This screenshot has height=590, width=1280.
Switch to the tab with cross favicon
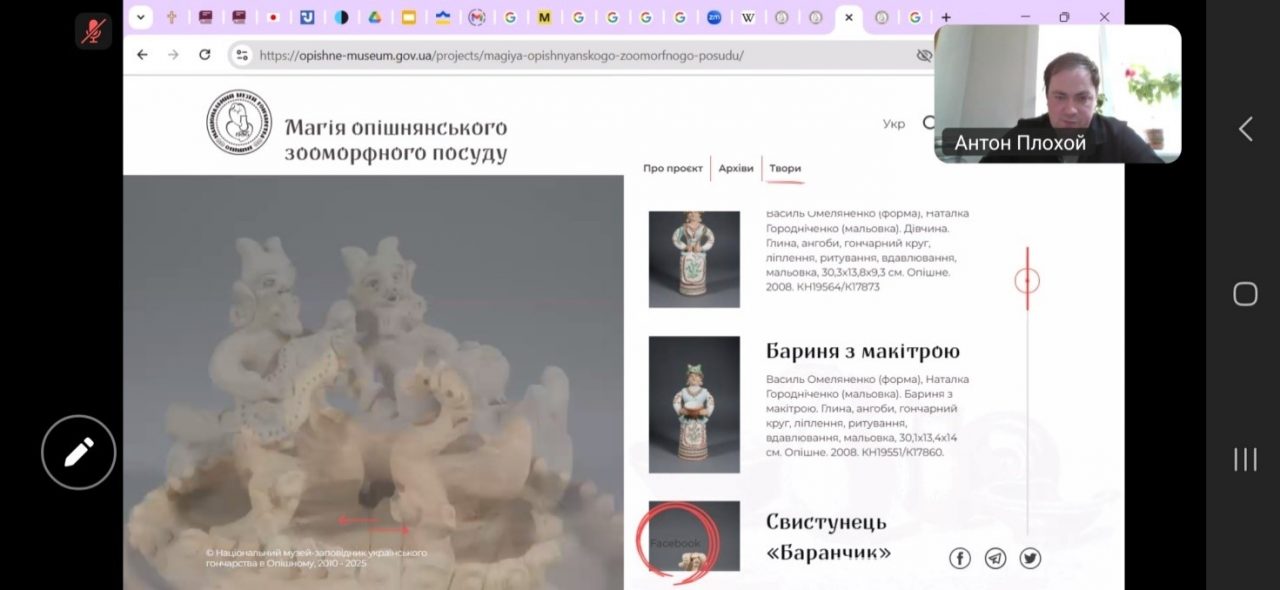pos(171,17)
